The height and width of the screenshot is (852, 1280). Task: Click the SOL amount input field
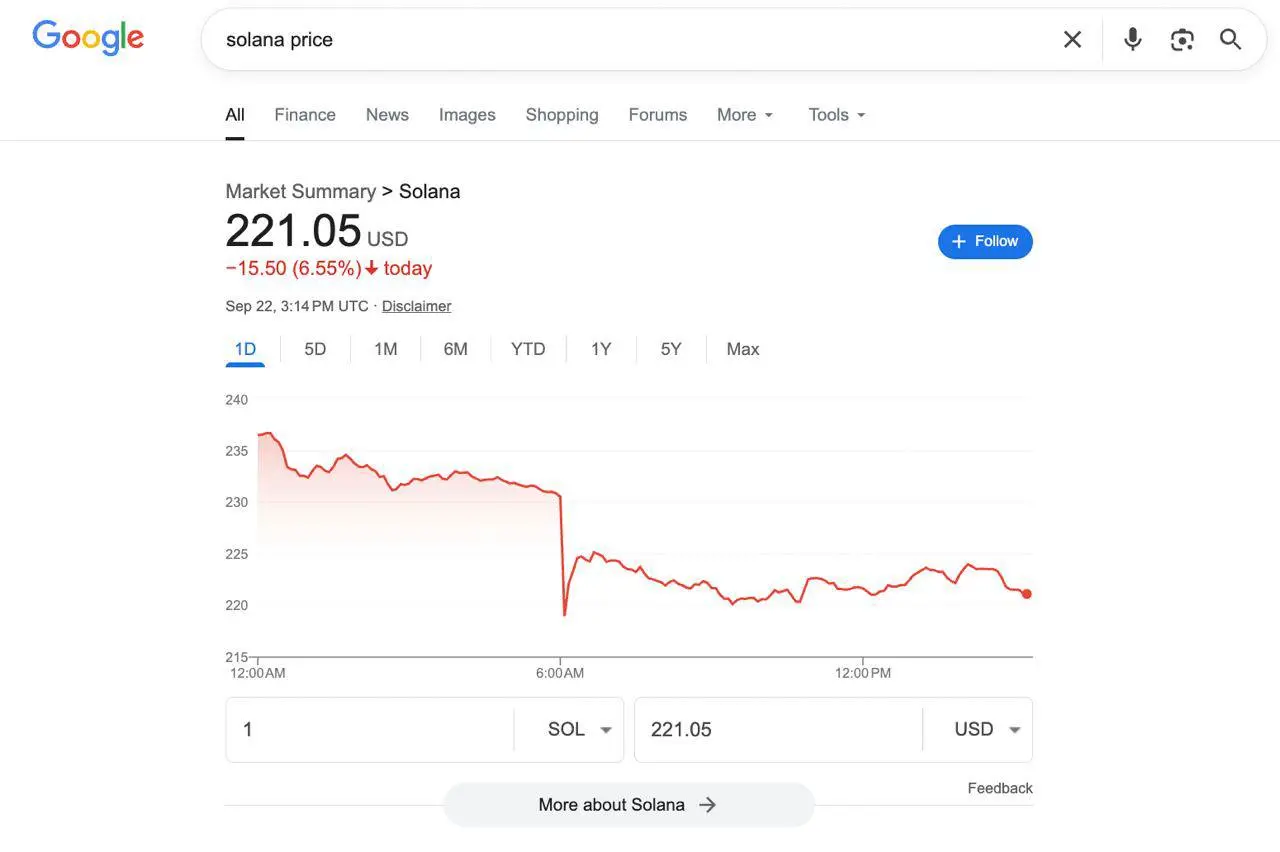click(x=370, y=730)
